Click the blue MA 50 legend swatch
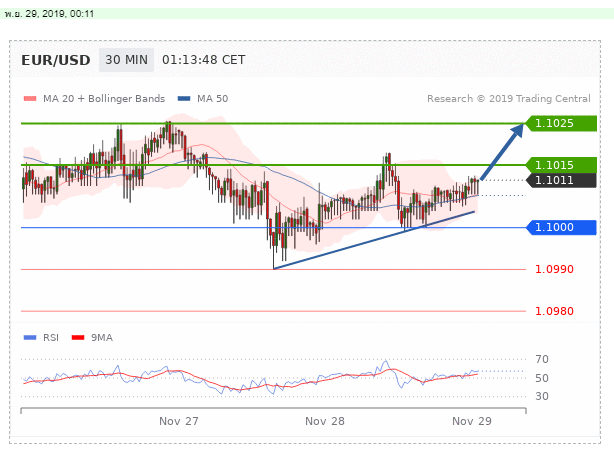This screenshot has width=614, height=452. (x=184, y=99)
